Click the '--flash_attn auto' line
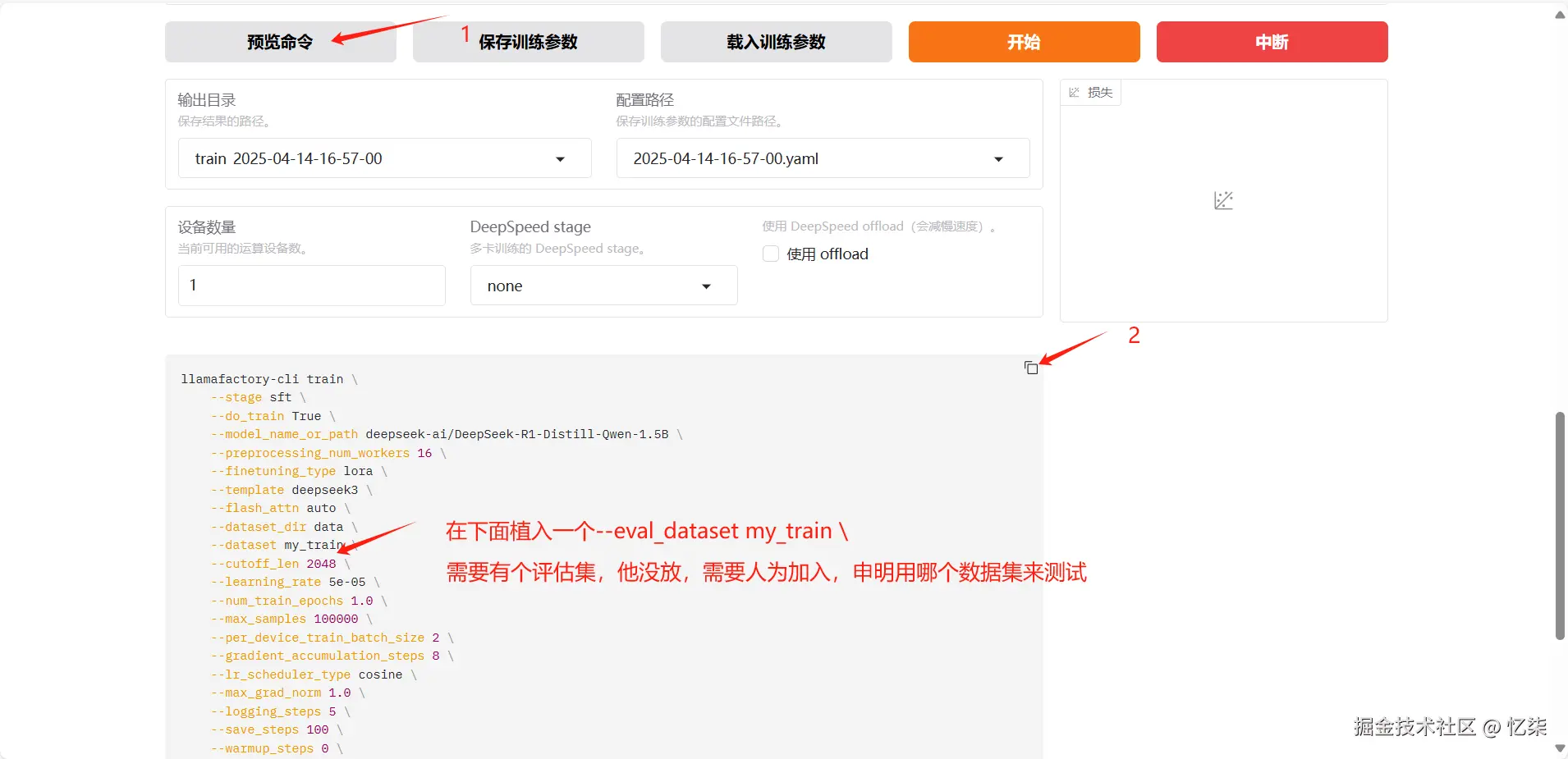 280,508
